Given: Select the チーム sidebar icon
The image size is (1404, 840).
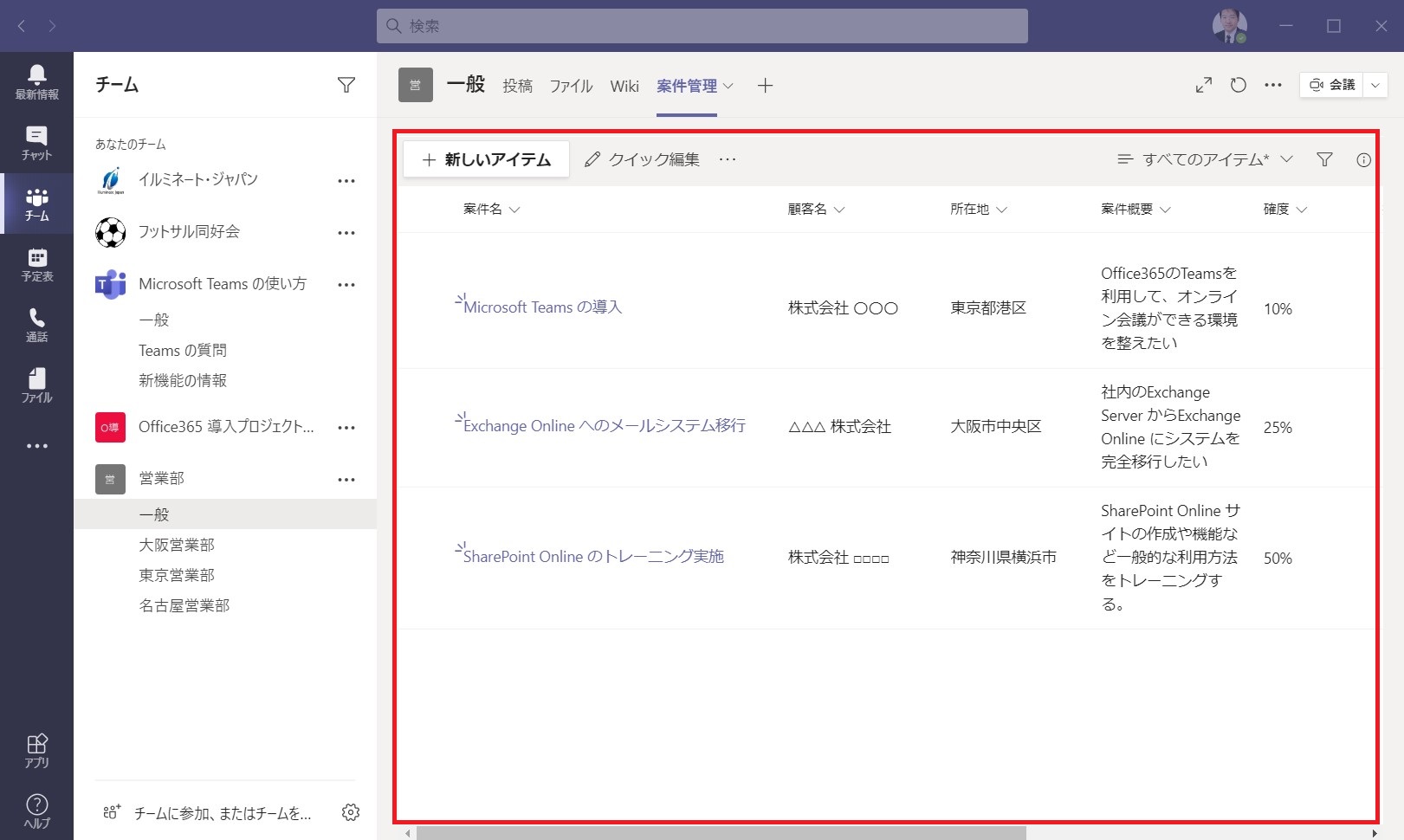Looking at the screenshot, I should 36,204.
